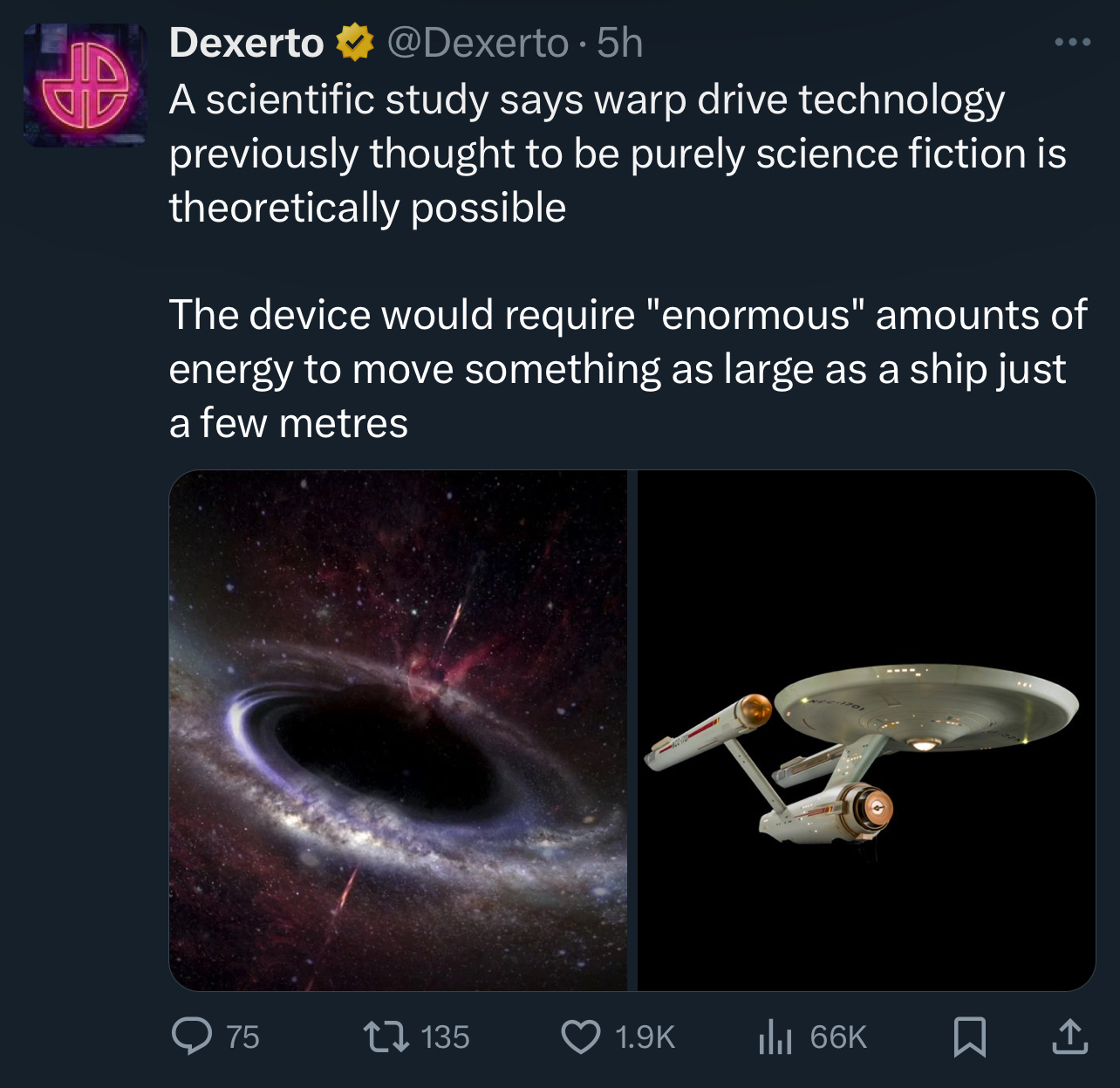Click the 1.9K likes count
Screen dimensions: 1120x1088
coord(645,1037)
